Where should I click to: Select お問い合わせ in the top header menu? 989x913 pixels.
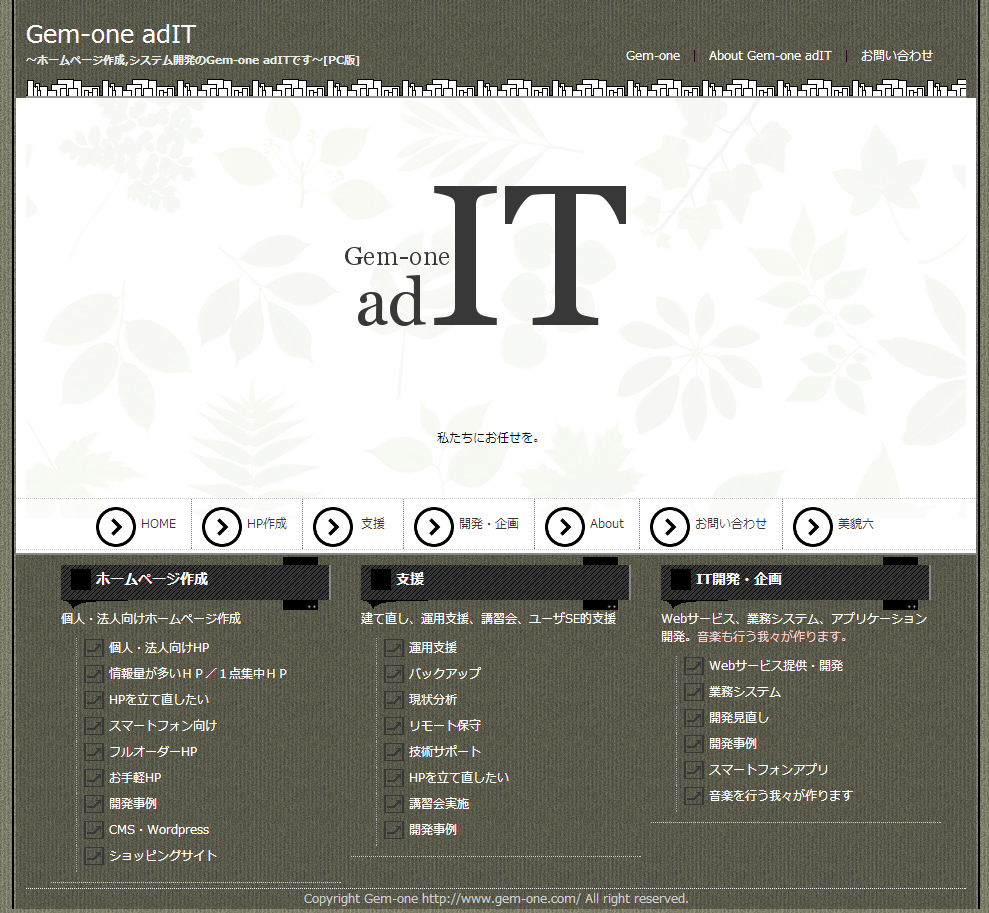click(x=896, y=56)
